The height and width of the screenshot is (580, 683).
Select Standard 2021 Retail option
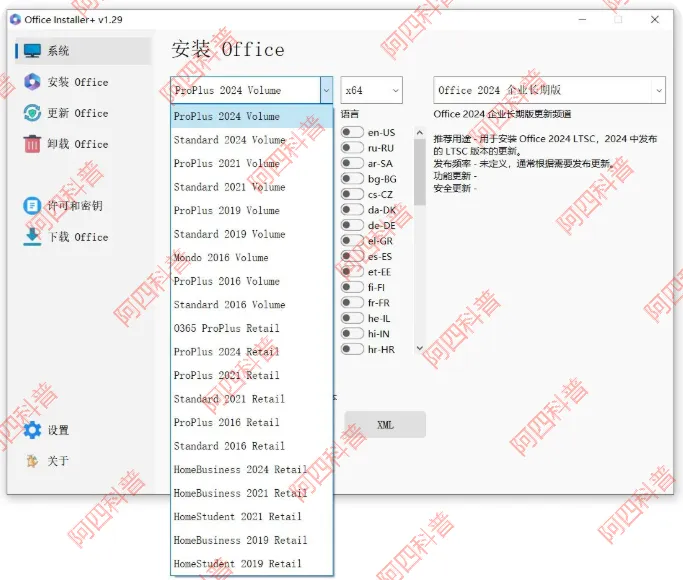[x=252, y=398]
